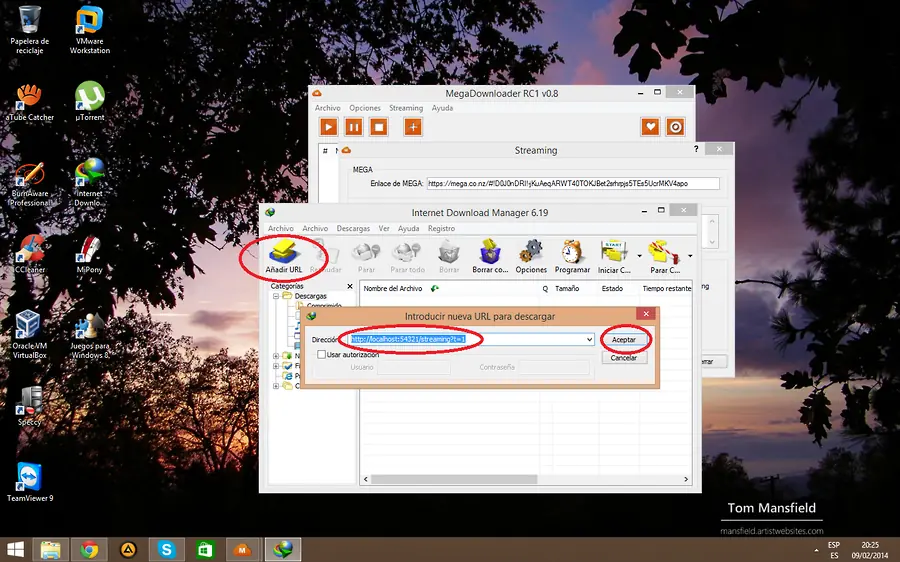Open the Ver menu in IDM
Screen dimensions: 900x562
pos(384,228)
